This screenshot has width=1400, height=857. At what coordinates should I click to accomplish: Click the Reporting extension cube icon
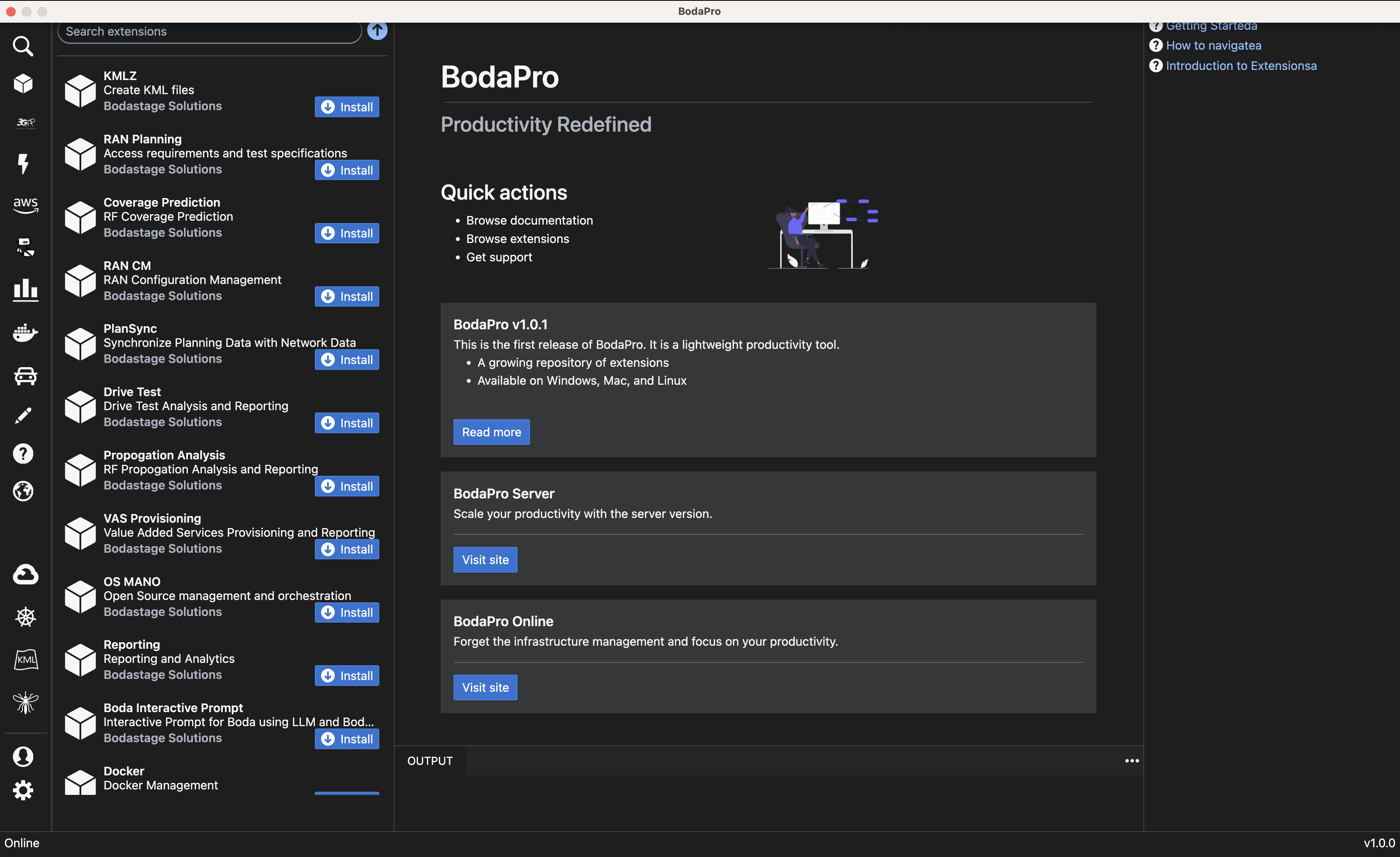(x=80, y=660)
